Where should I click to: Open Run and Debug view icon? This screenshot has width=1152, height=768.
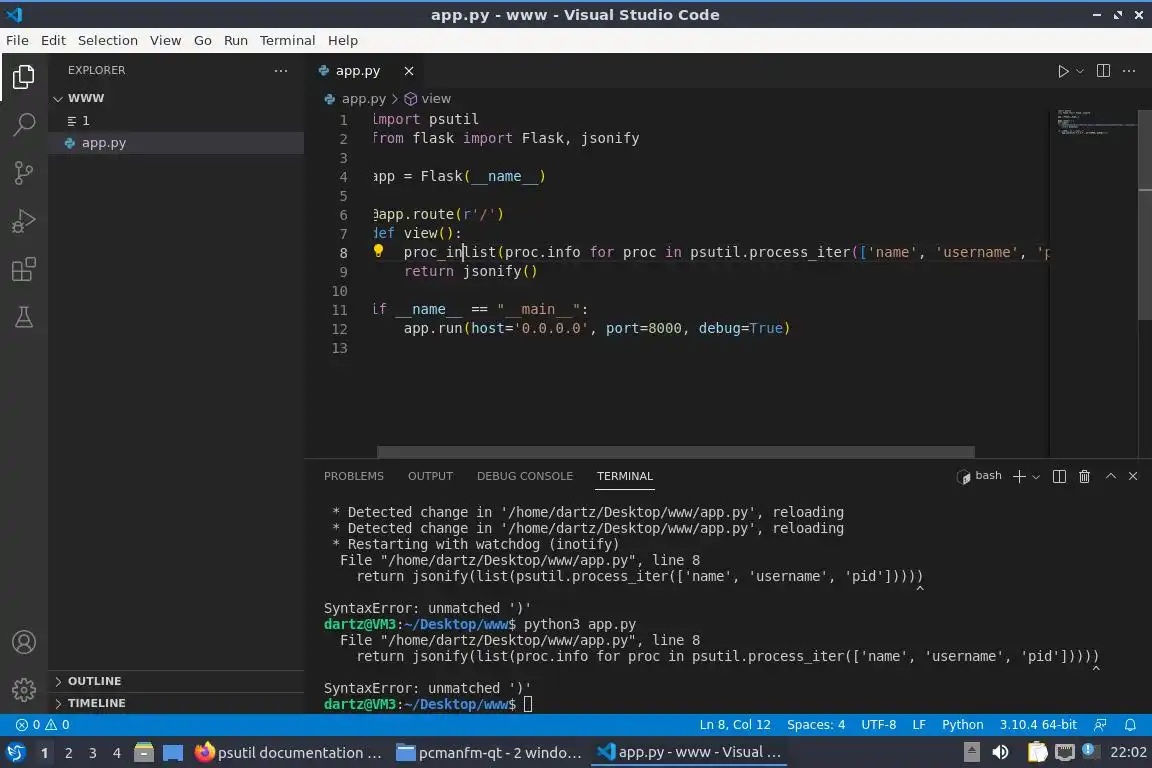pyautogui.click(x=24, y=221)
